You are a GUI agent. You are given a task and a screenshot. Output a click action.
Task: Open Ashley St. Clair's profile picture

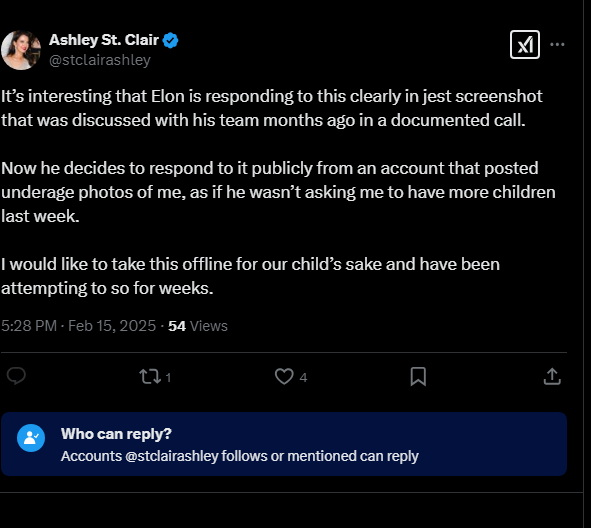[x=21, y=50]
